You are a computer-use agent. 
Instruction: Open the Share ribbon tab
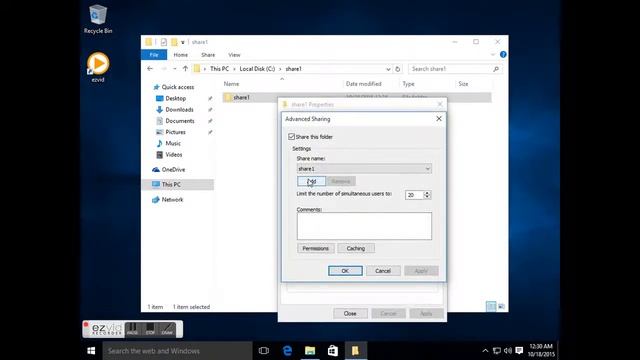(x=208, y=55)
